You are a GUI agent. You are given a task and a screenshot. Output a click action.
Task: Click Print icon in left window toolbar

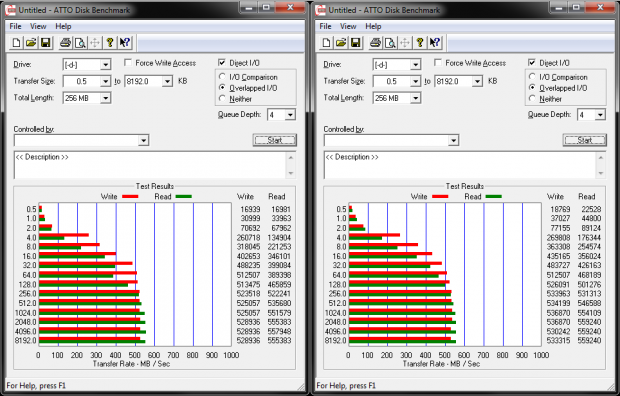65,43
